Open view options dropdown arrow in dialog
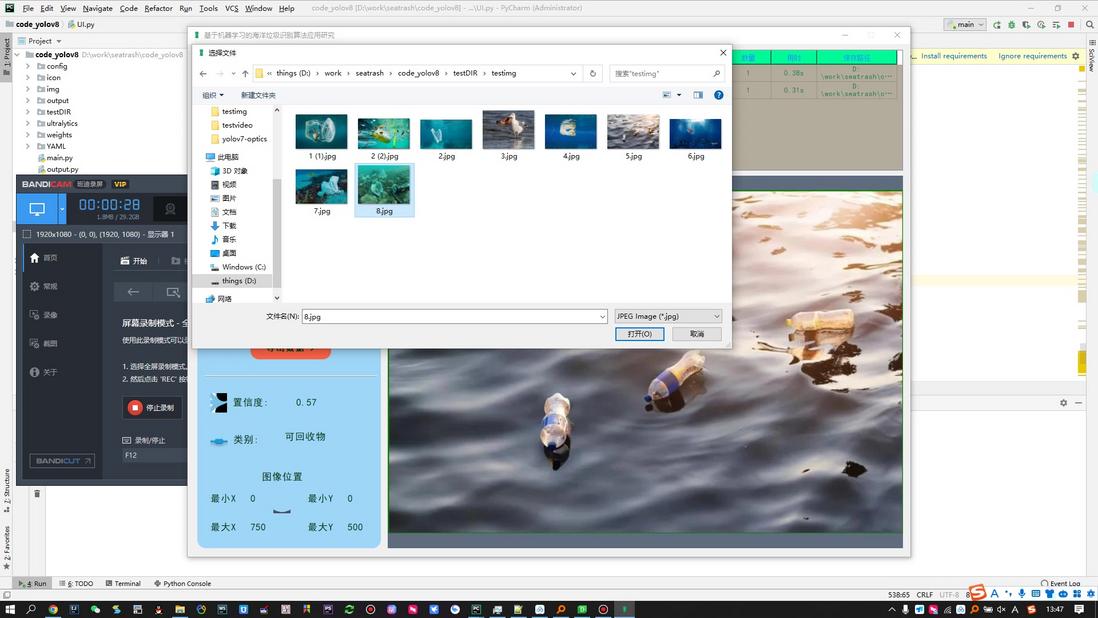Viewport: 1098px width, 618px height. coord(679,95)
